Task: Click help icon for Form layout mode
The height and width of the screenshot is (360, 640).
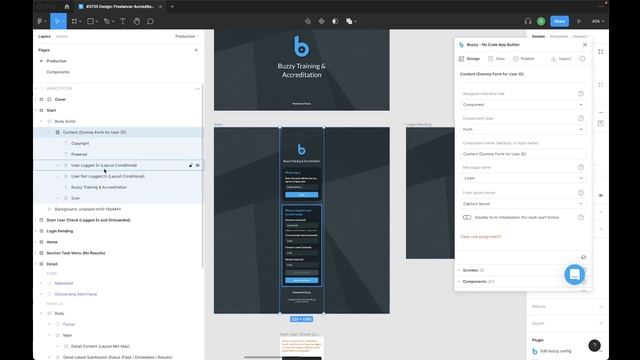Action: [581, 193]
